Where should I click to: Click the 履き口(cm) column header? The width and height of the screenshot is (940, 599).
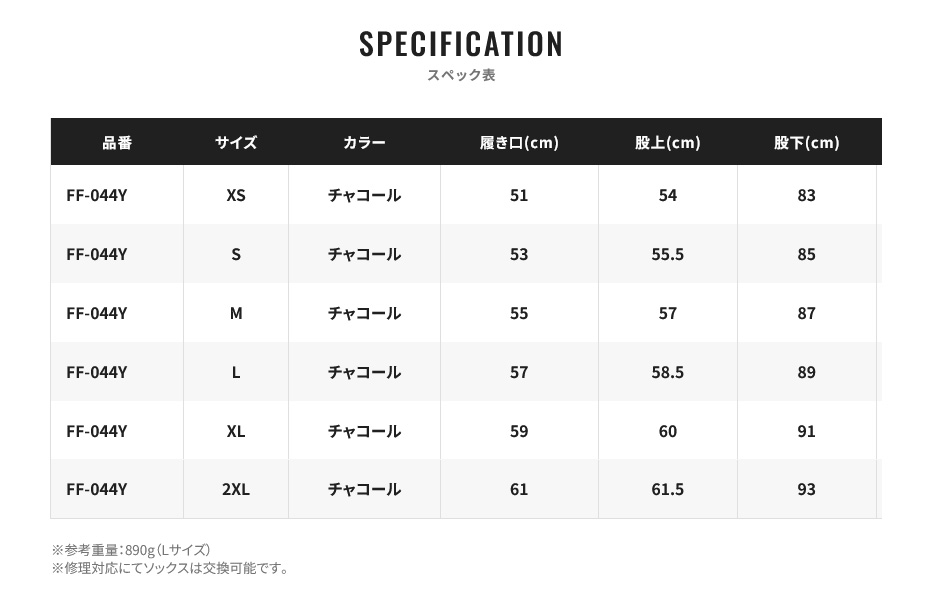[519, 143]
